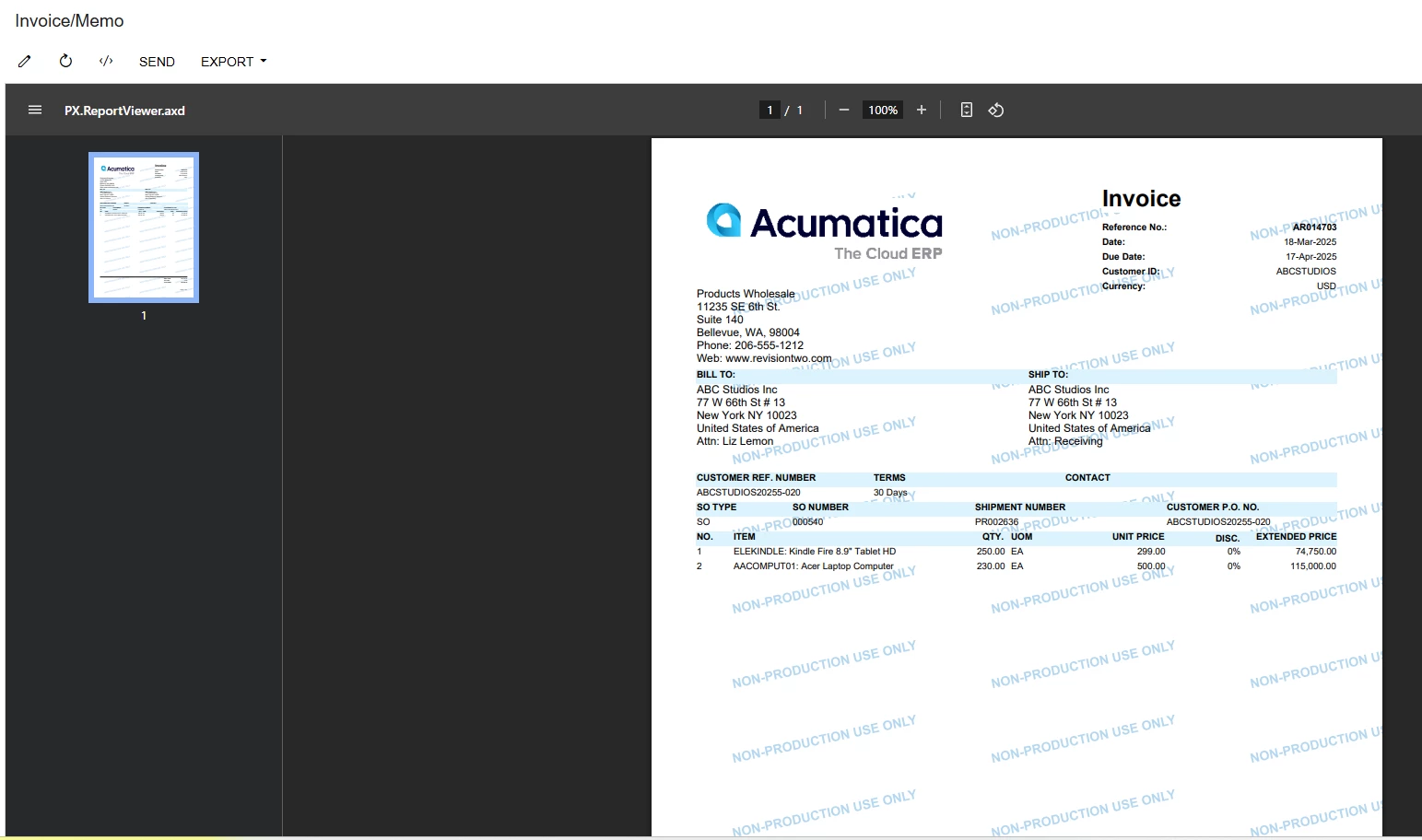Click the code view icon
1422x840 pixels.
click(106, 61)
